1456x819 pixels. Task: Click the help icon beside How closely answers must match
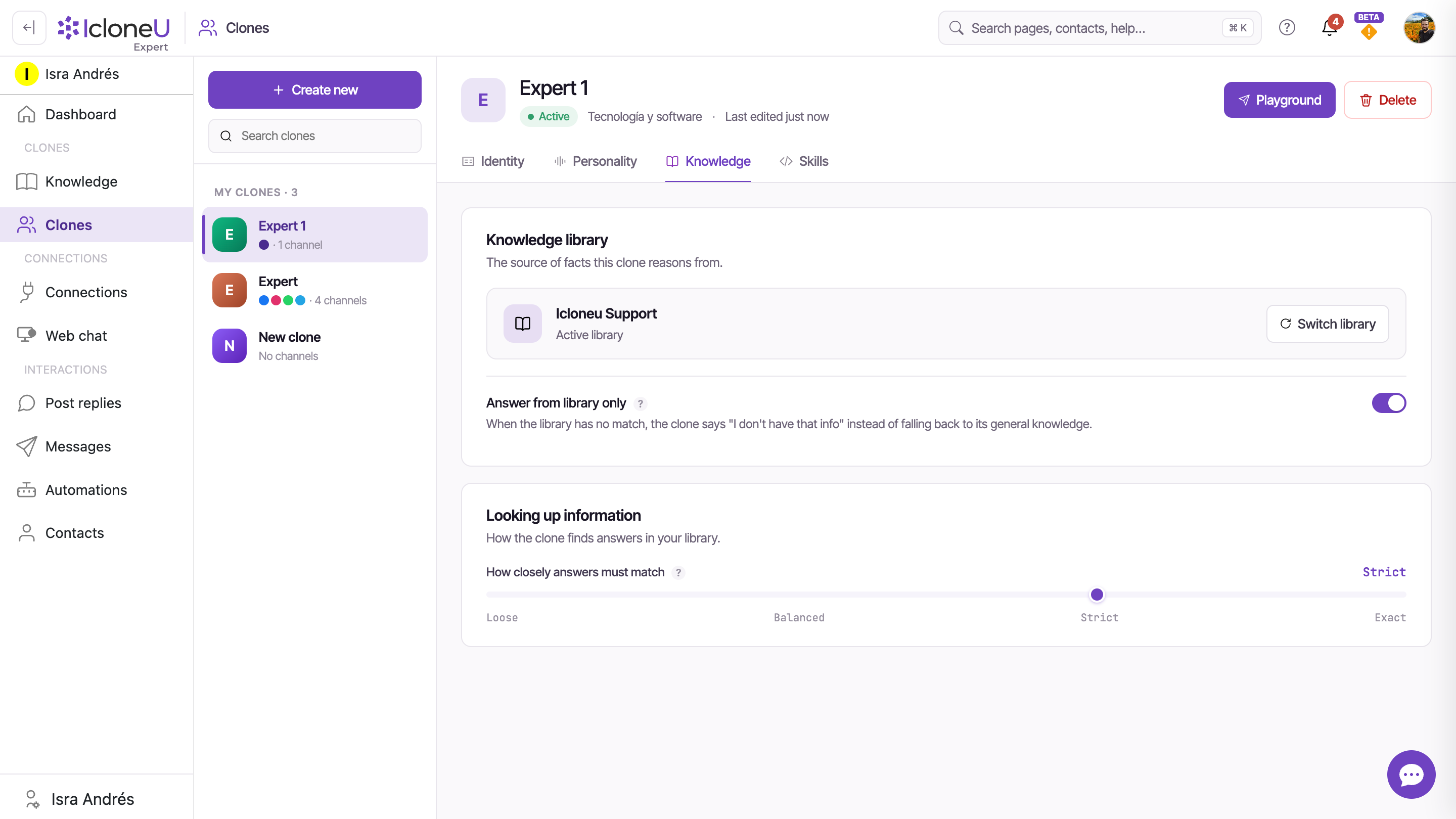(x=678, y=573)
